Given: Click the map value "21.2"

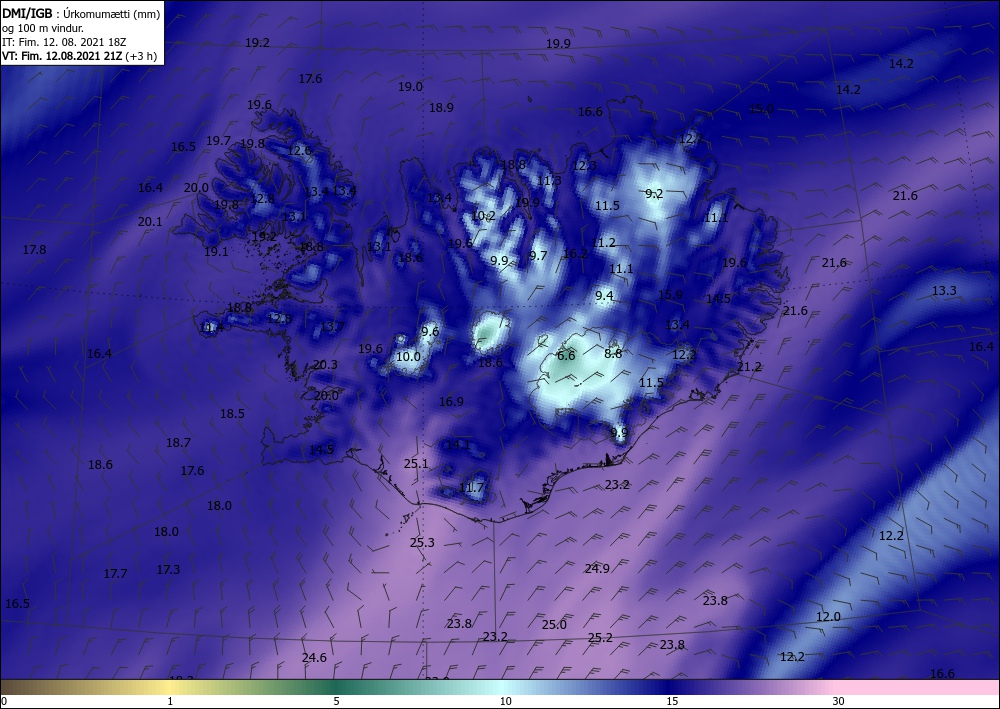Looking at the screenshot, I should [x=749, y=367].
